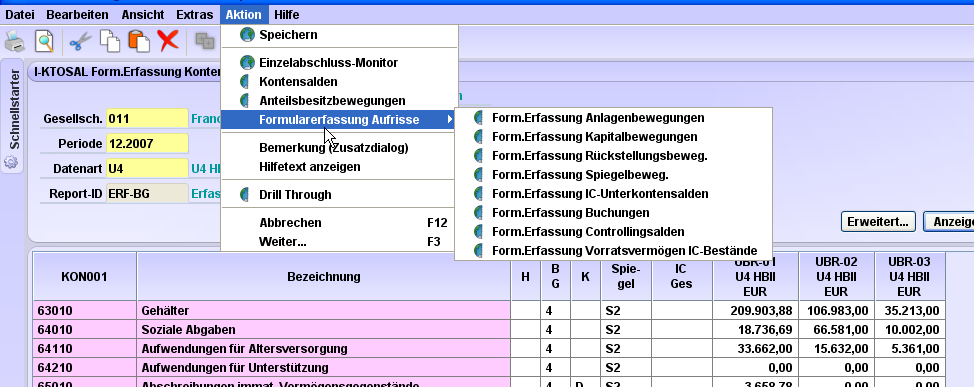Click the Gesellsch. field containing 011
Viewport: 974px width, 387px height.
(x=147, y=119)
